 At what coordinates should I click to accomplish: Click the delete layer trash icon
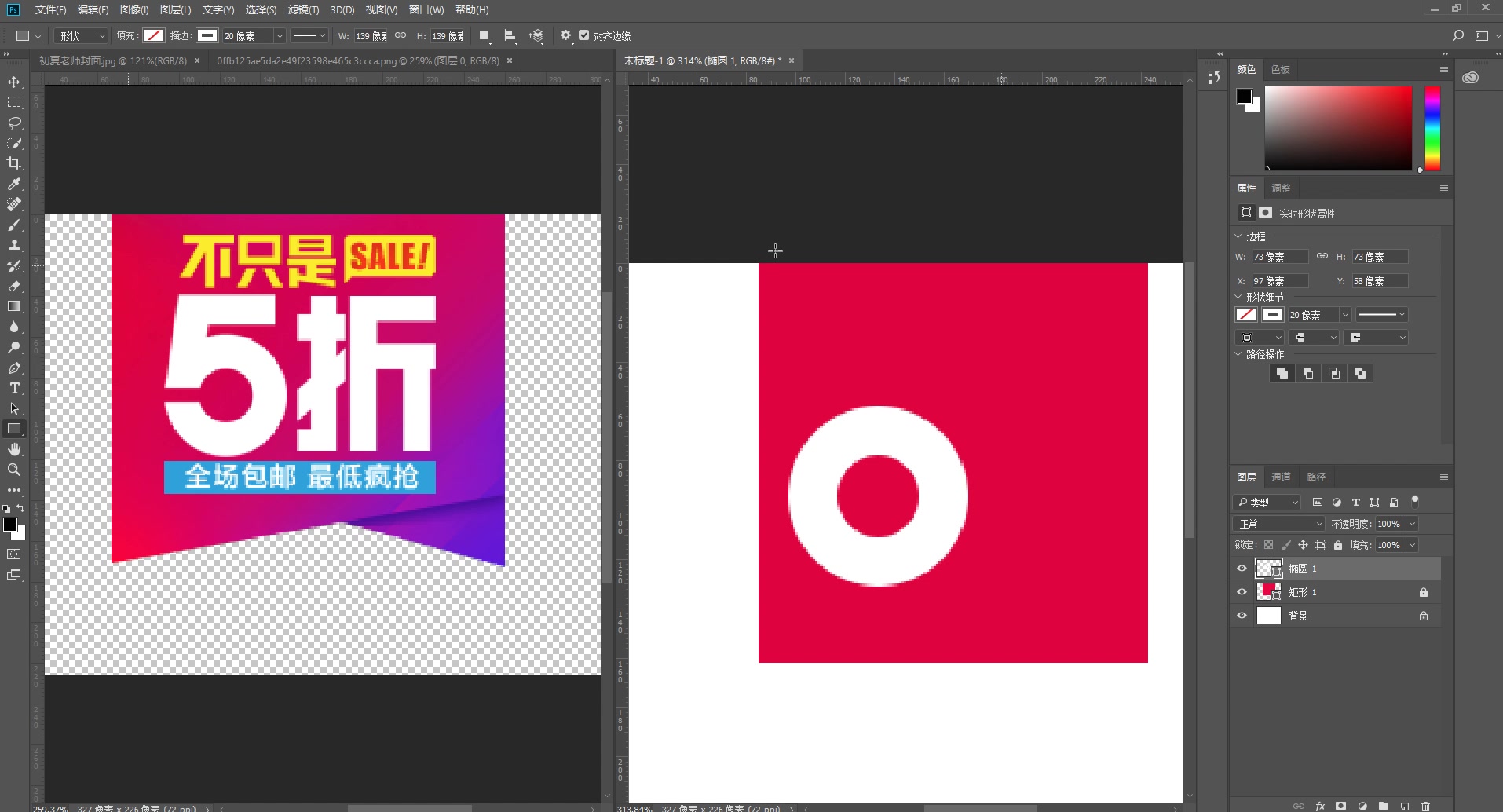[1425, 806]
